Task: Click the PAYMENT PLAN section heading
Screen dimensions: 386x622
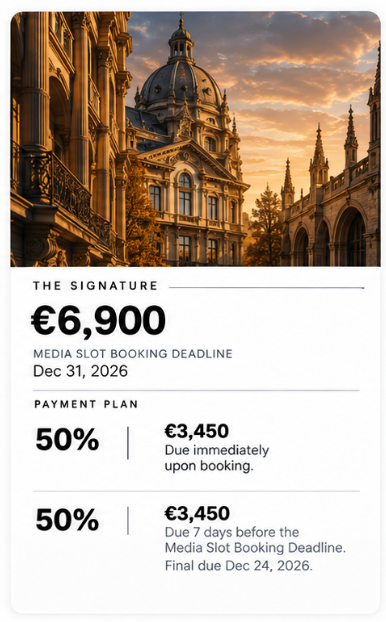Action: [86, 404]
